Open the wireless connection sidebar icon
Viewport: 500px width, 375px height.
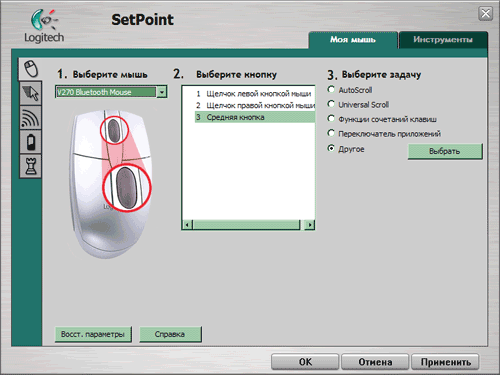click(30, 118)
